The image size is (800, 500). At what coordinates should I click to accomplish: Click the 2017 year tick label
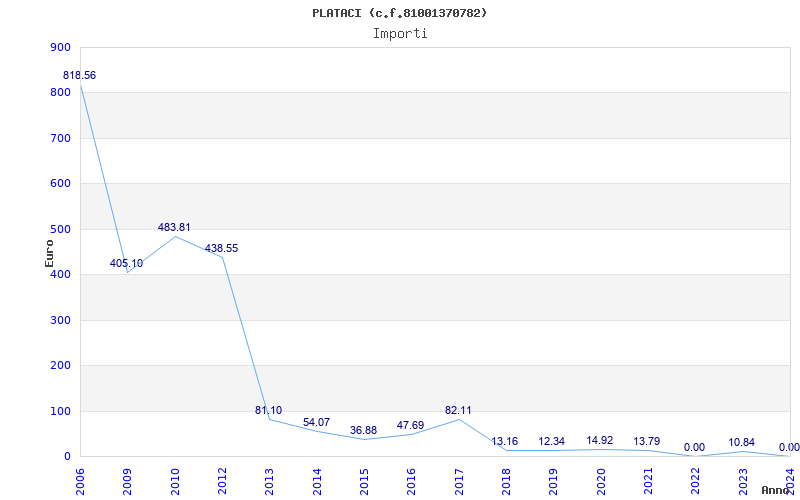point(459,482)
